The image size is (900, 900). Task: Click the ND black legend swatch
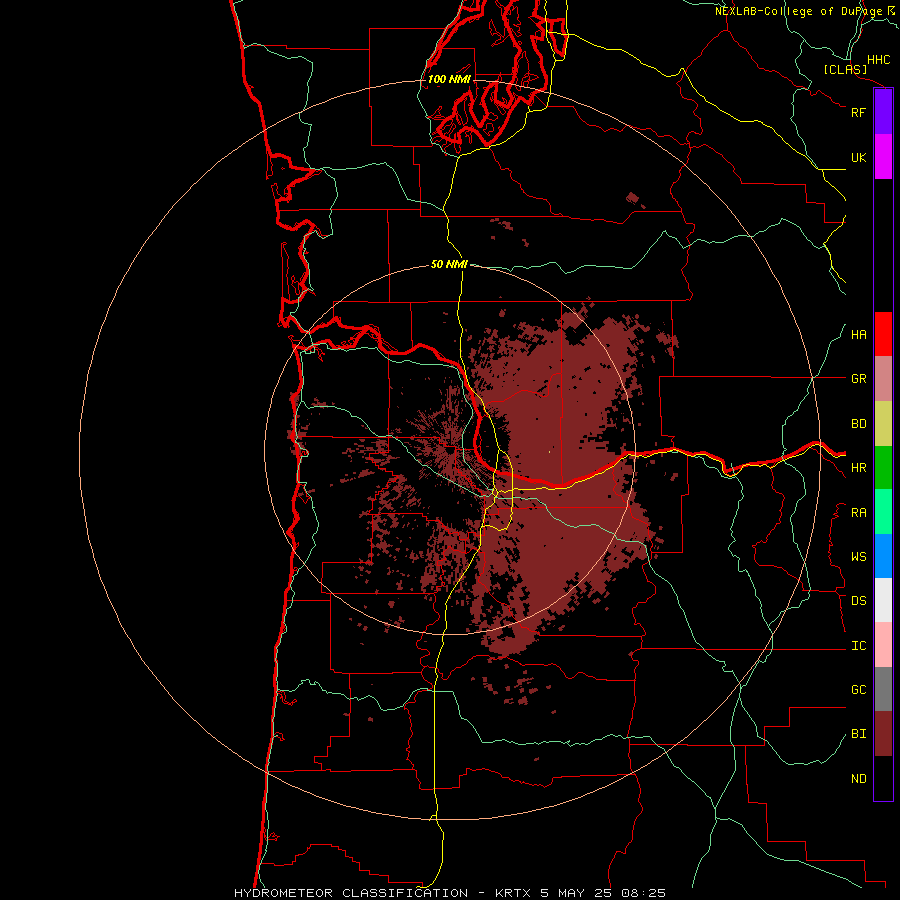(x=883, y=778)
